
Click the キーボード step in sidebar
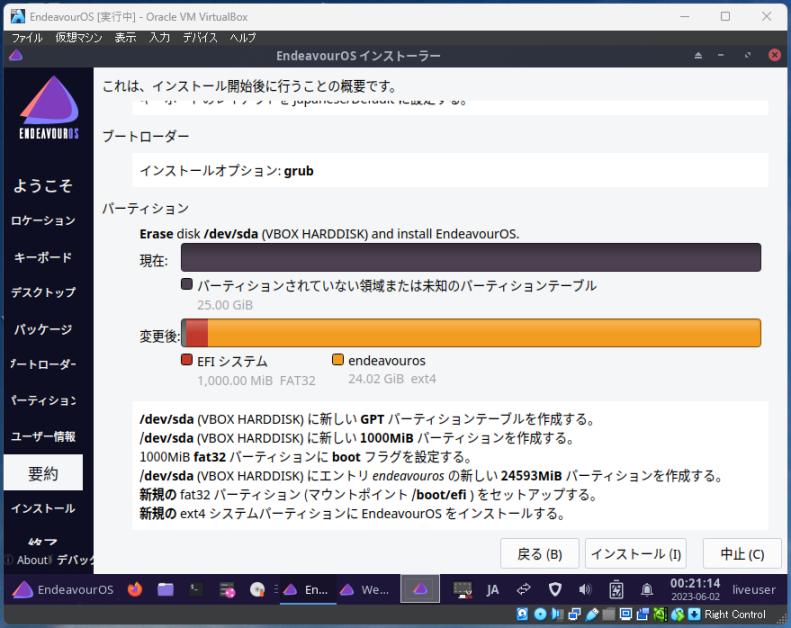[43, 257]
